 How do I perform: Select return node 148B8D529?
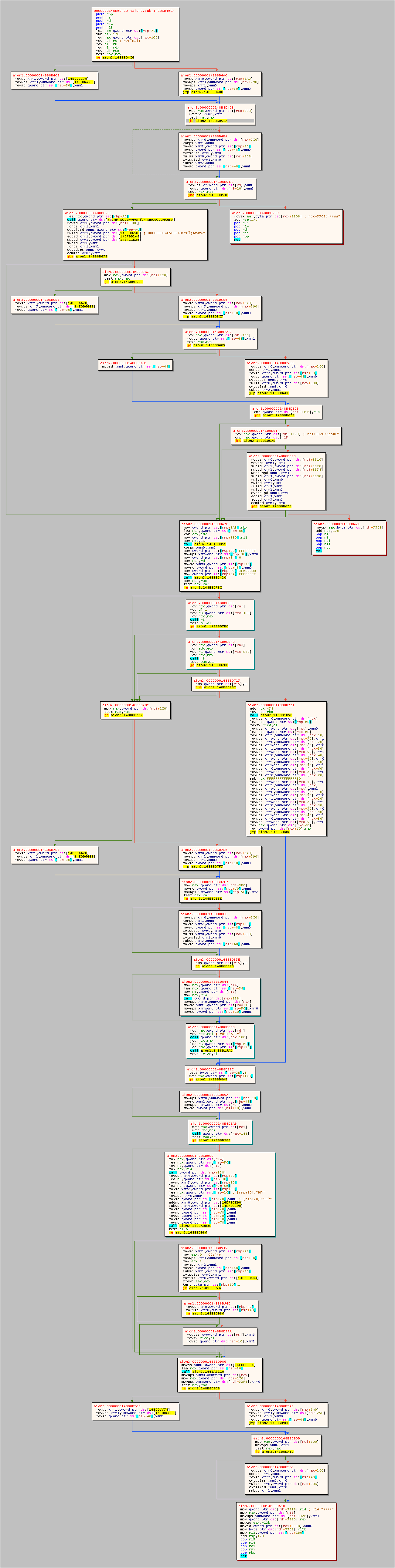(287, 227)
